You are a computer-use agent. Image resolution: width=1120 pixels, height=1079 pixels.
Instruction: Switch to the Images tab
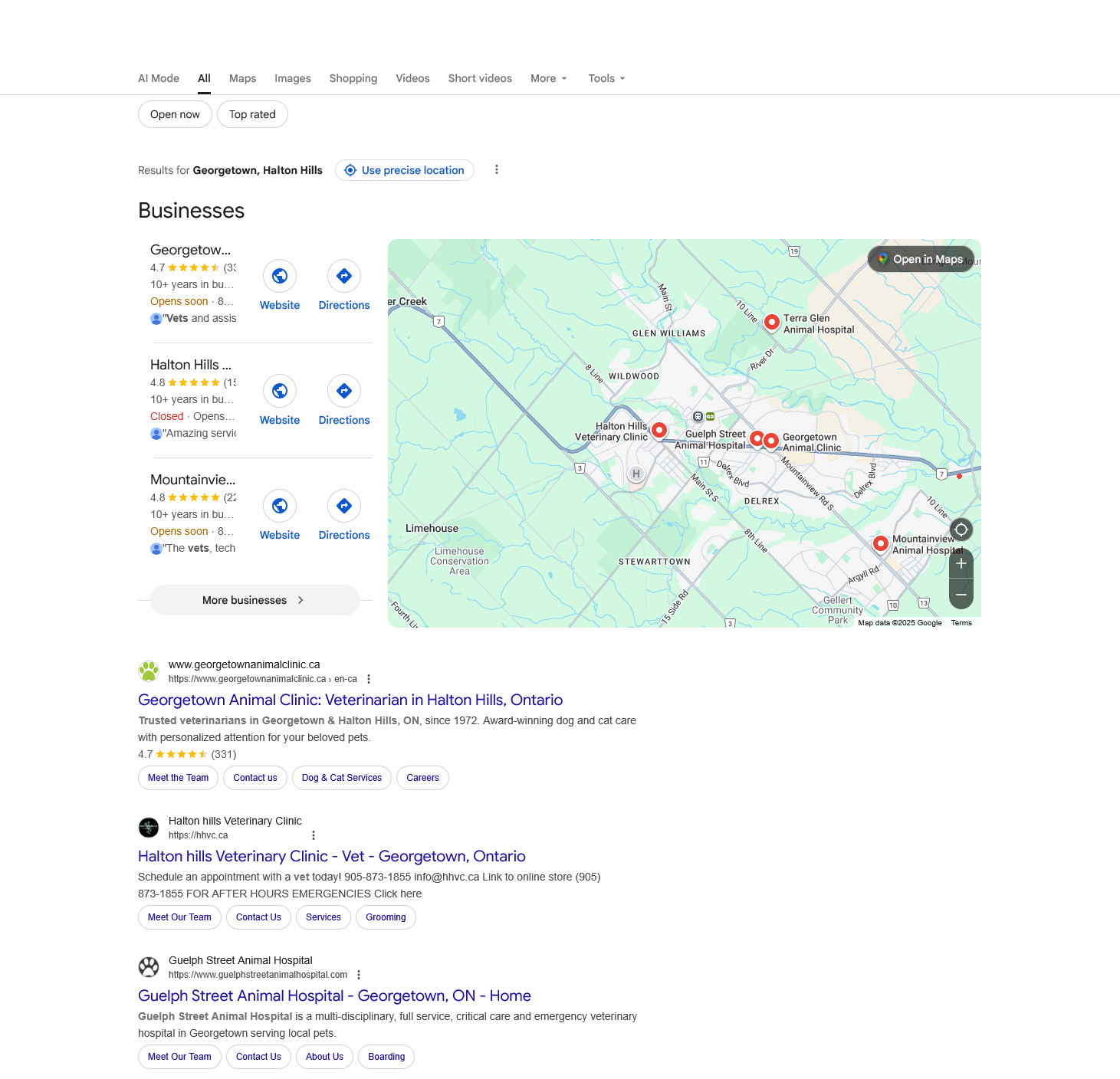click(x=293, y=78)
